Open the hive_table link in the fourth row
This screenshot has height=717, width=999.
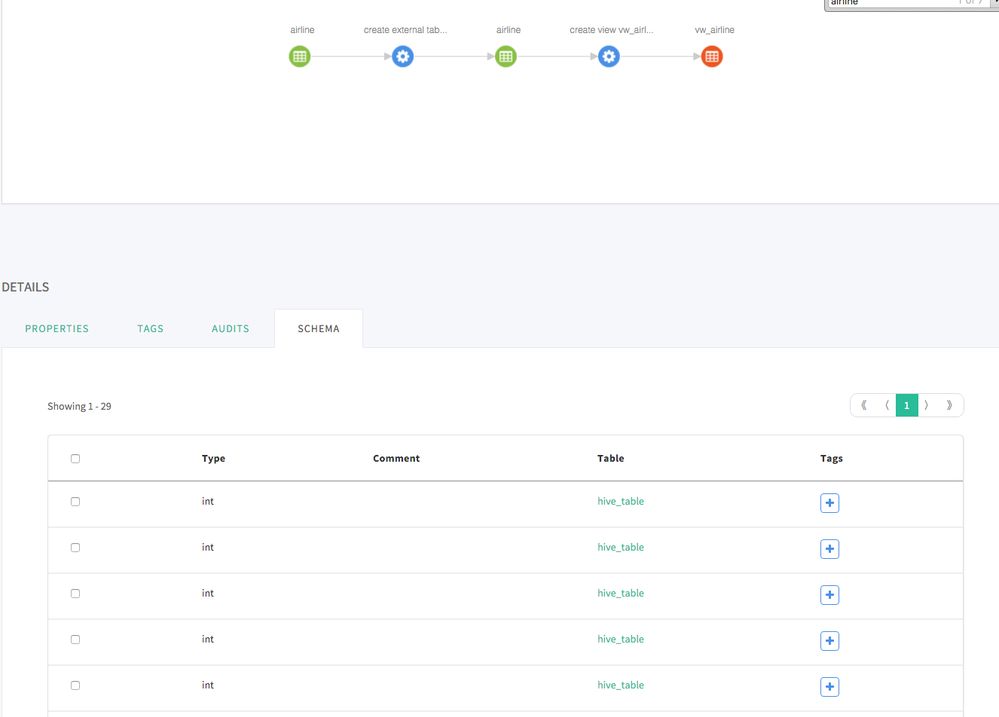(x=621, y=639)
